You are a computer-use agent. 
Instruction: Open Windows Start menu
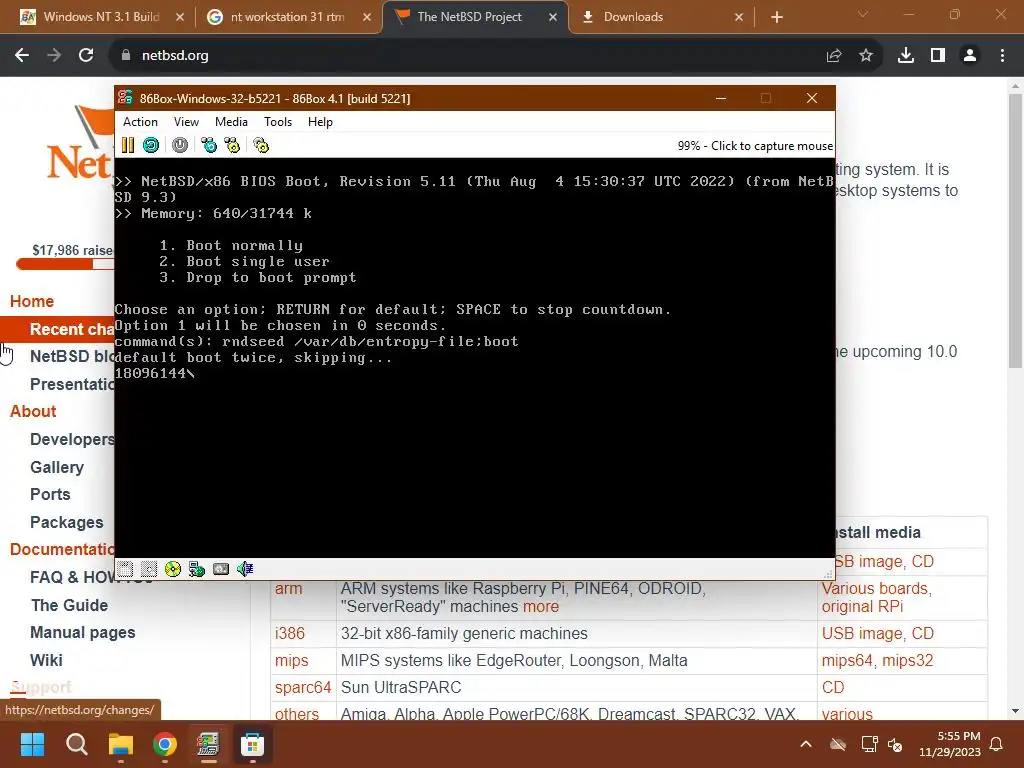point(32,744)
